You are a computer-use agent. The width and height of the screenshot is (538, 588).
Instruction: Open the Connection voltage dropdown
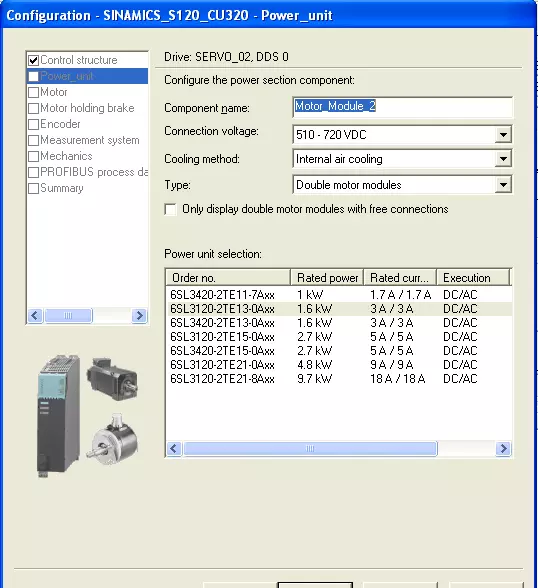tap(503, 134)
